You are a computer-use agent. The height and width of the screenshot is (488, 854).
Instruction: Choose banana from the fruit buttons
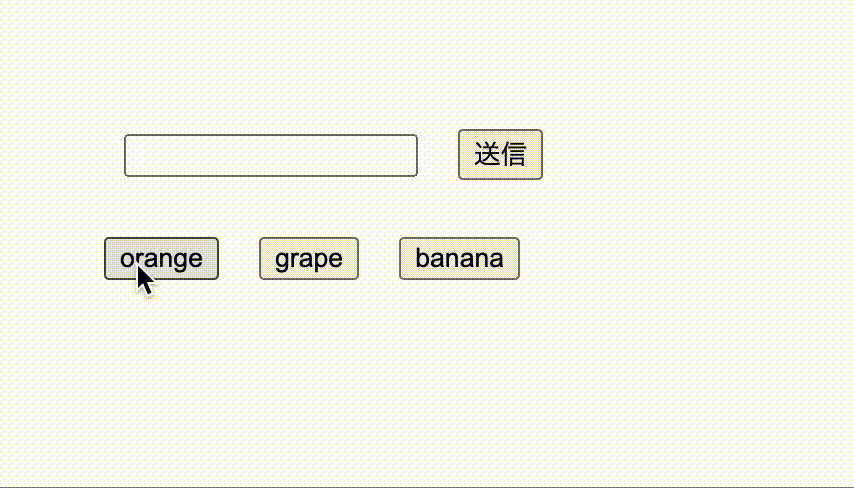coord(459,258)
